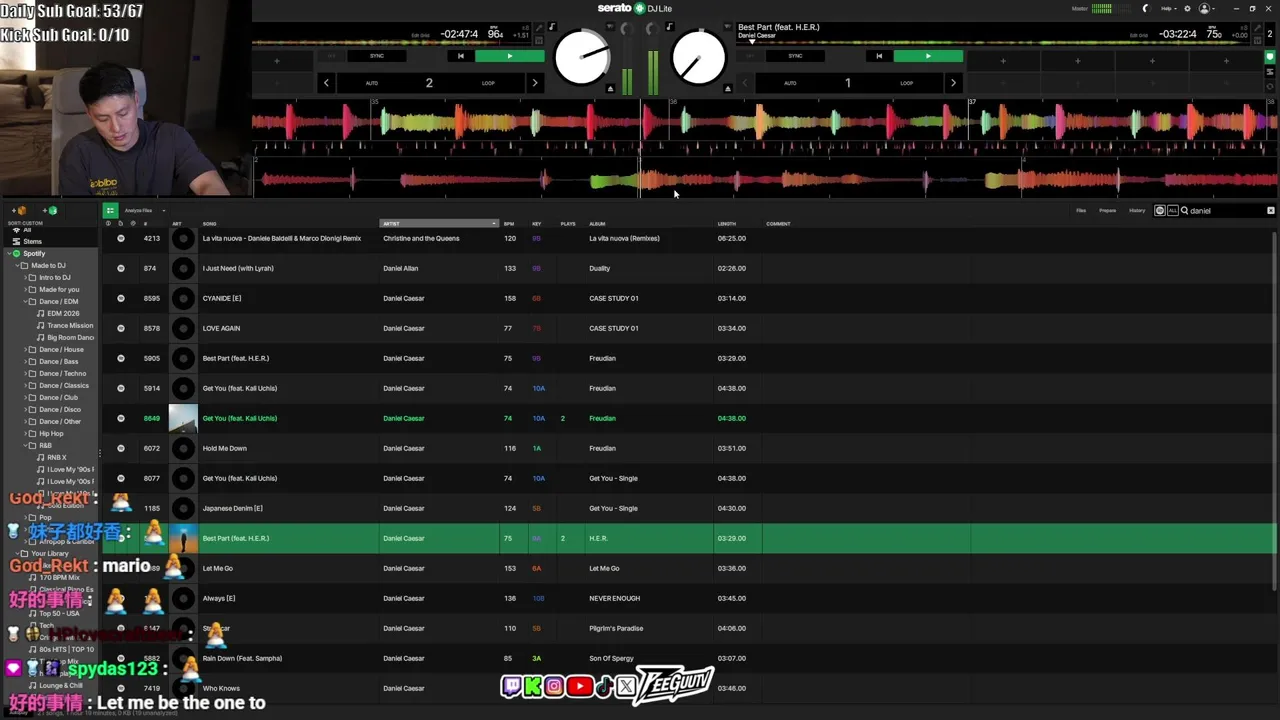This screenshot has height=720, width=1280.
Task: Toggle LOOP on right deck
Action: (906, 83)
